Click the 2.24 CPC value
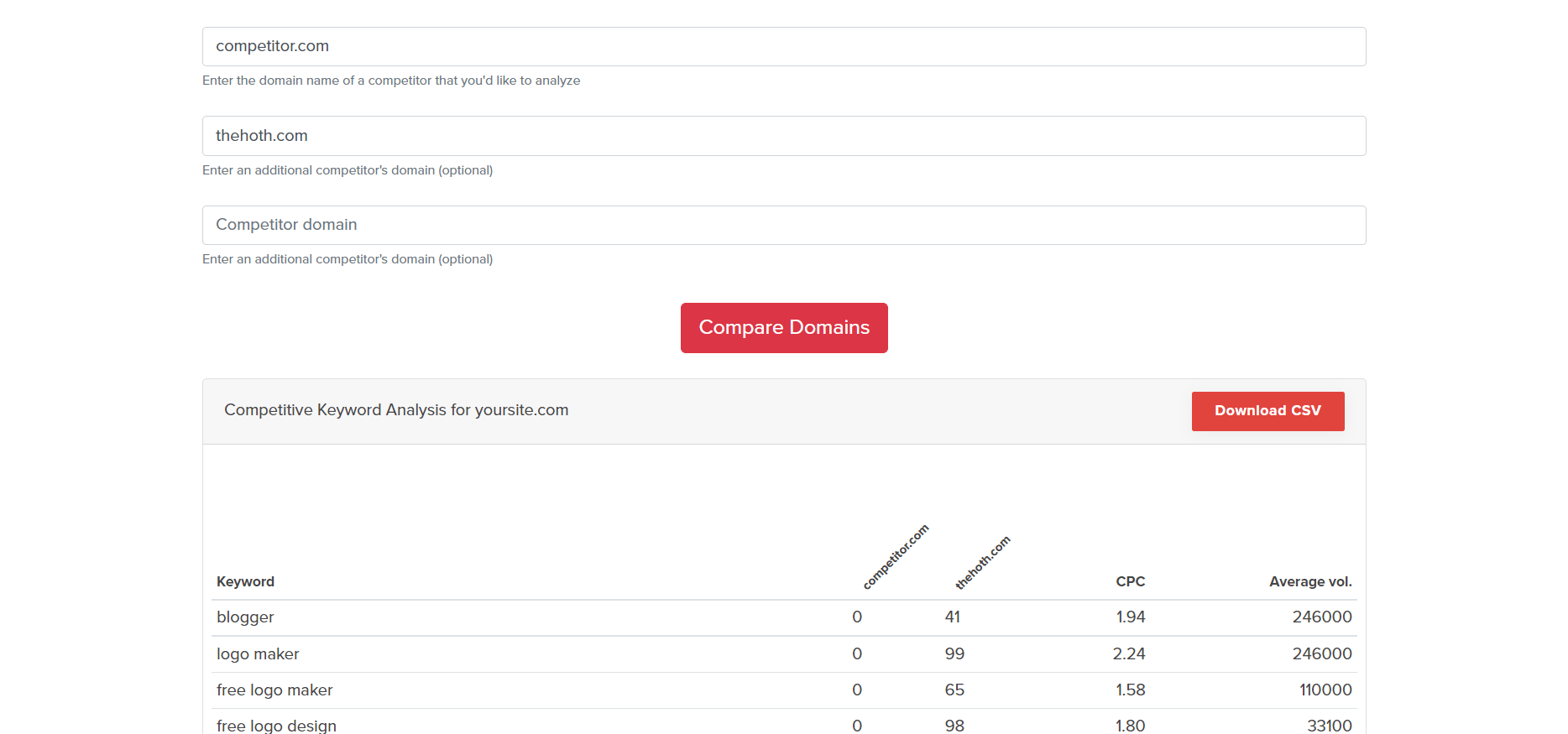 coord(1129,653)
